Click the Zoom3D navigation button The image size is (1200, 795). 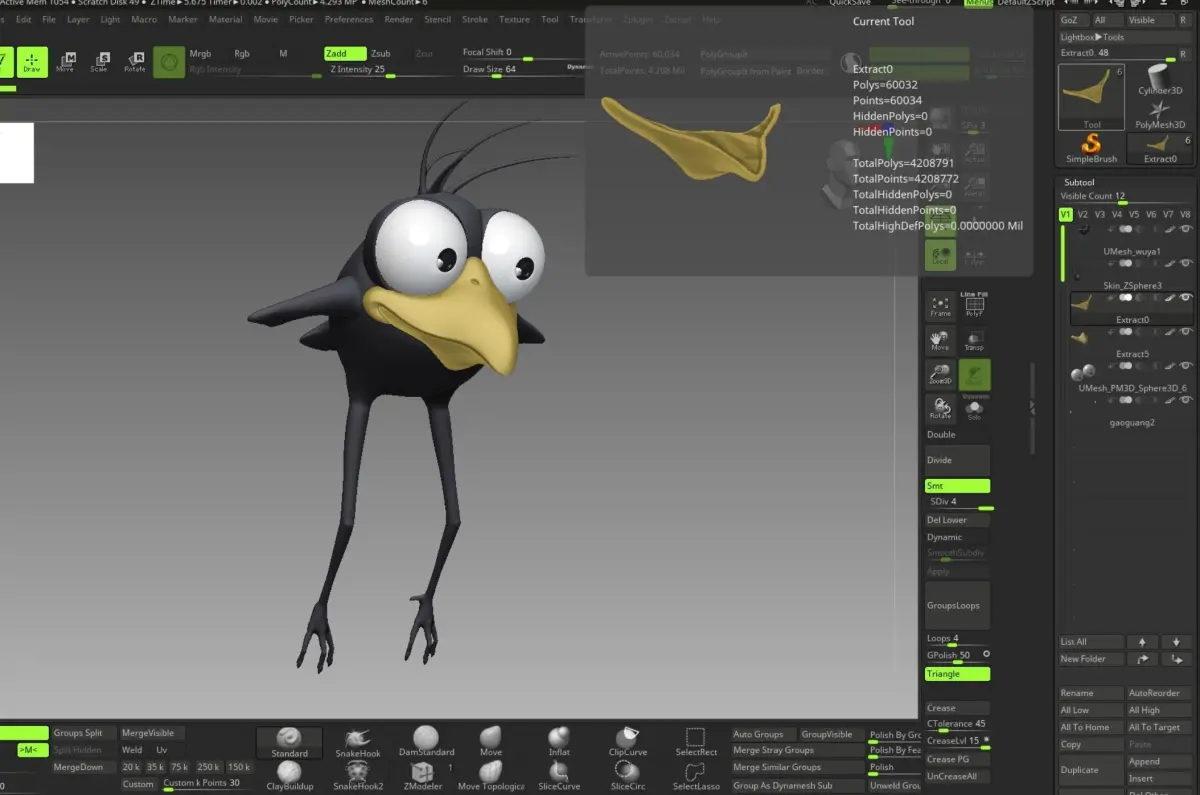pos(940,374)
